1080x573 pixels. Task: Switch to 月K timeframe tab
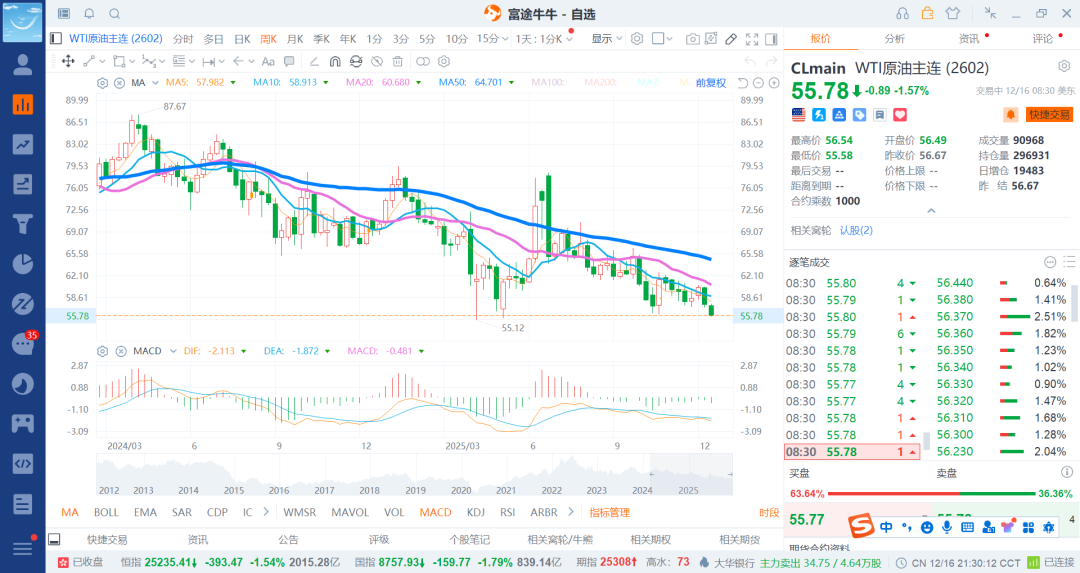coord(295,39)
